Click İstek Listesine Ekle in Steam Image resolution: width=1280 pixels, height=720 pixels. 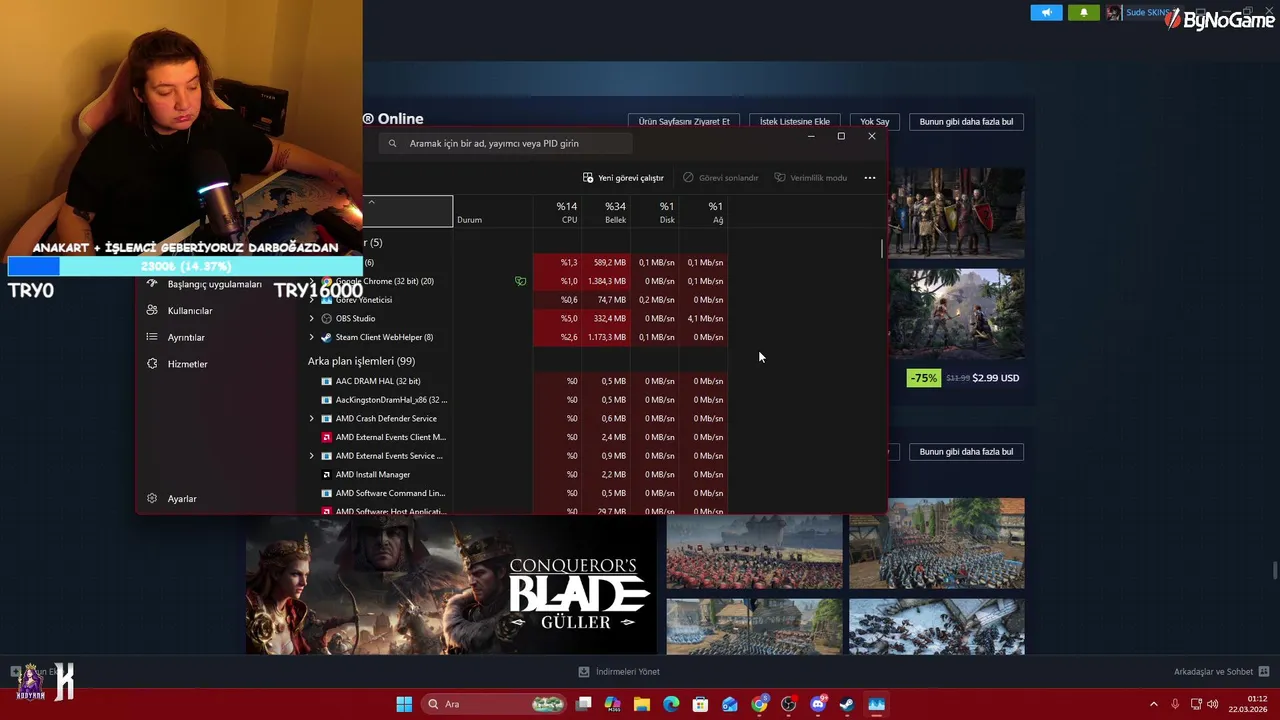(795, 122)
